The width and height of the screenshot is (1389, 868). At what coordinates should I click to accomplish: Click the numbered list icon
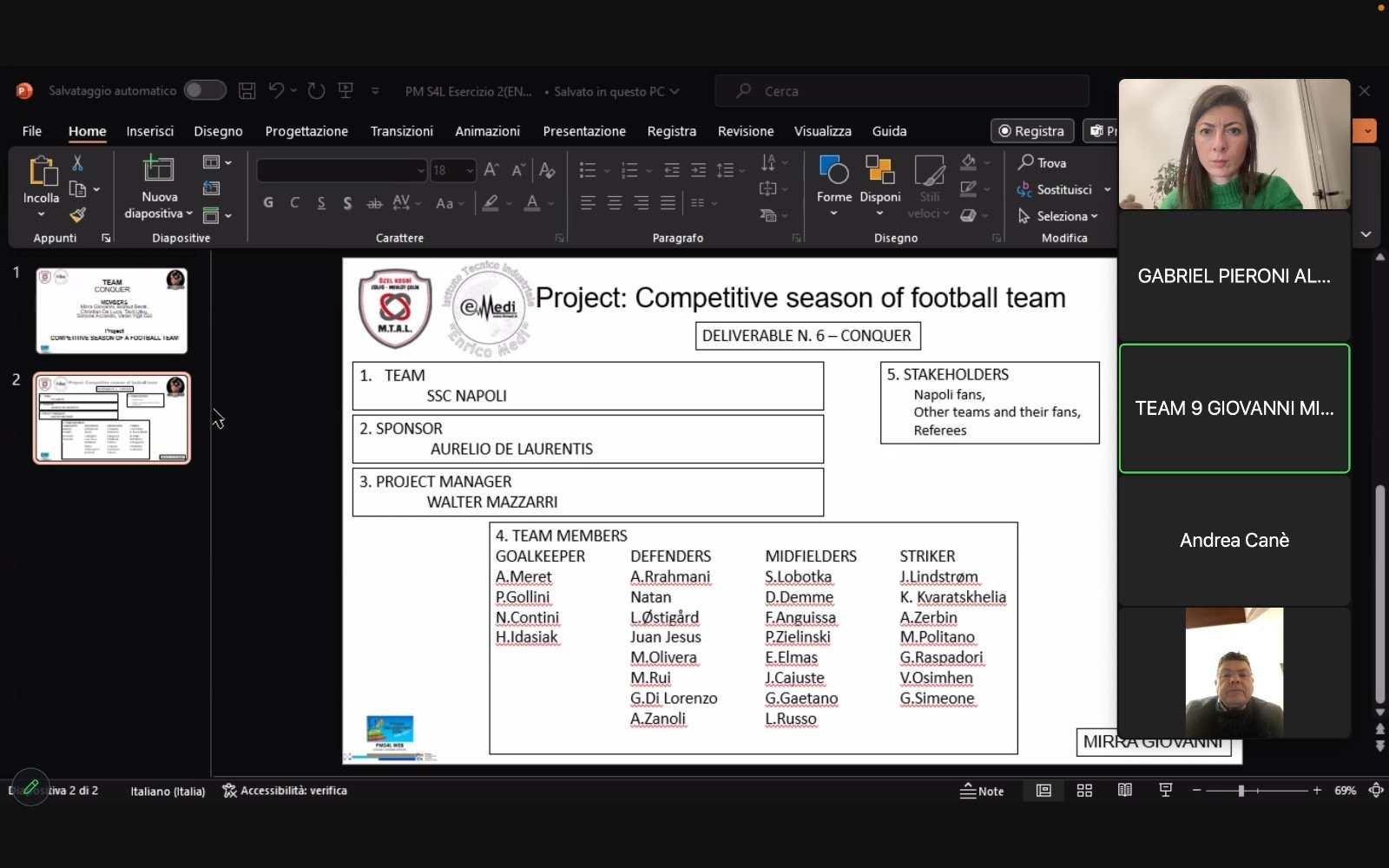[629, 170]
